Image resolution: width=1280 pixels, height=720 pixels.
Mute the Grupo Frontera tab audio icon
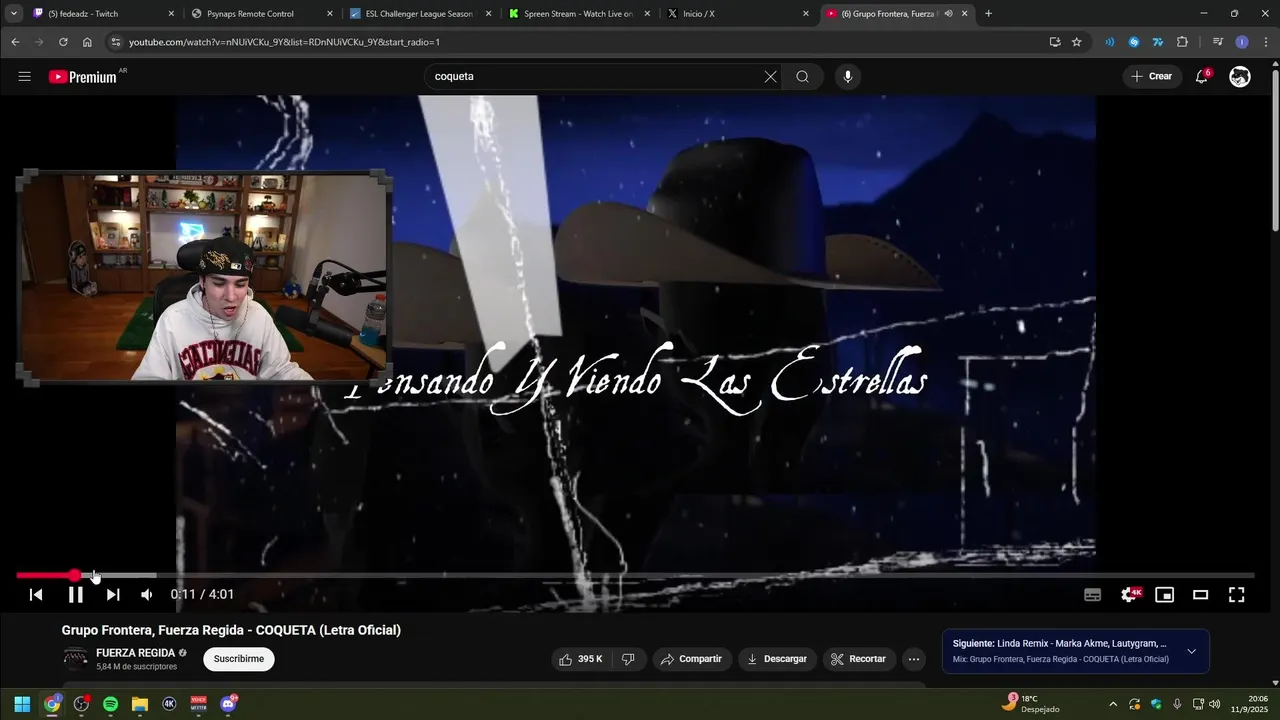[x=948, y=14]
